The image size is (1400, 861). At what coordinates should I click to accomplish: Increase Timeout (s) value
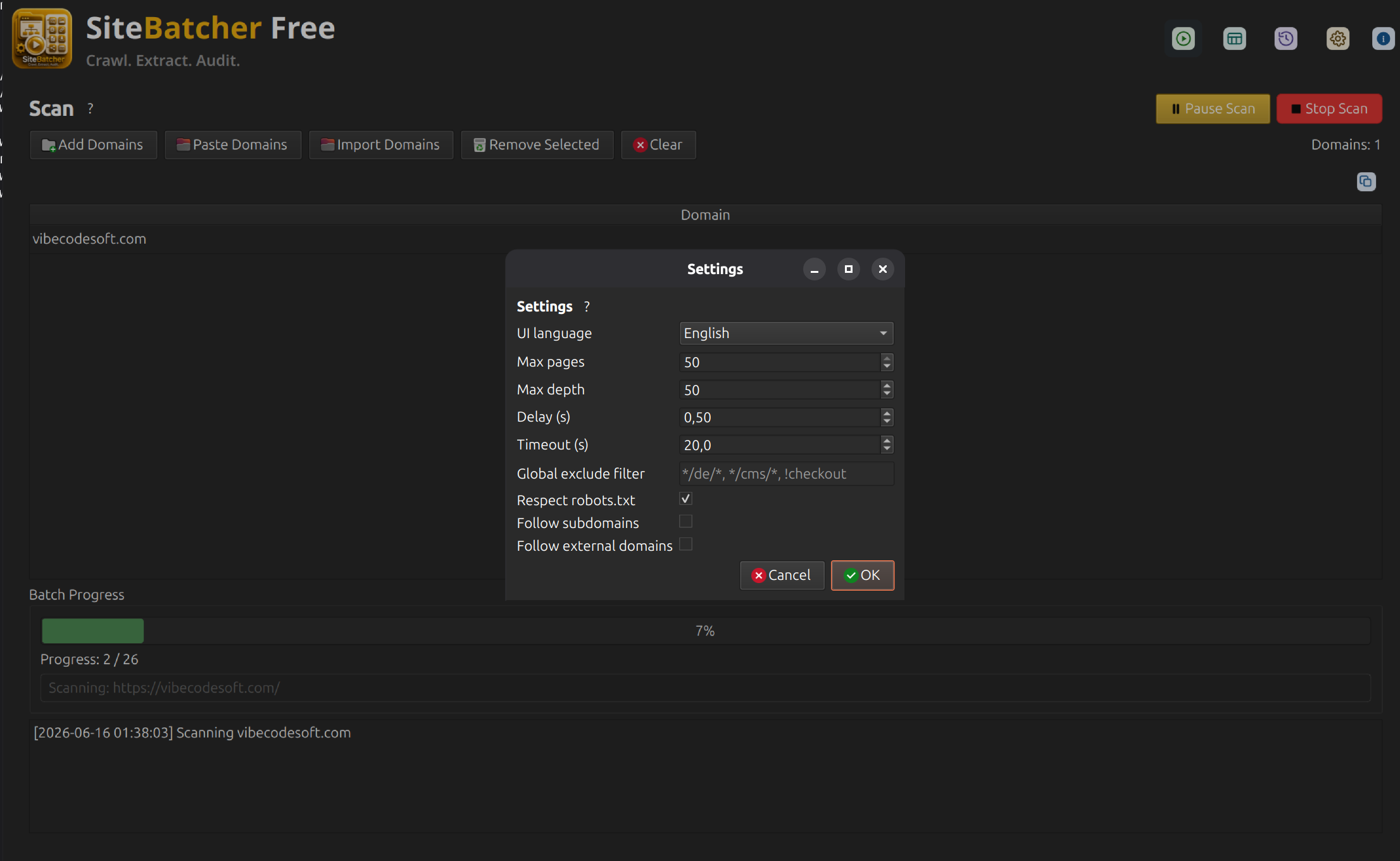coord(887,441)
